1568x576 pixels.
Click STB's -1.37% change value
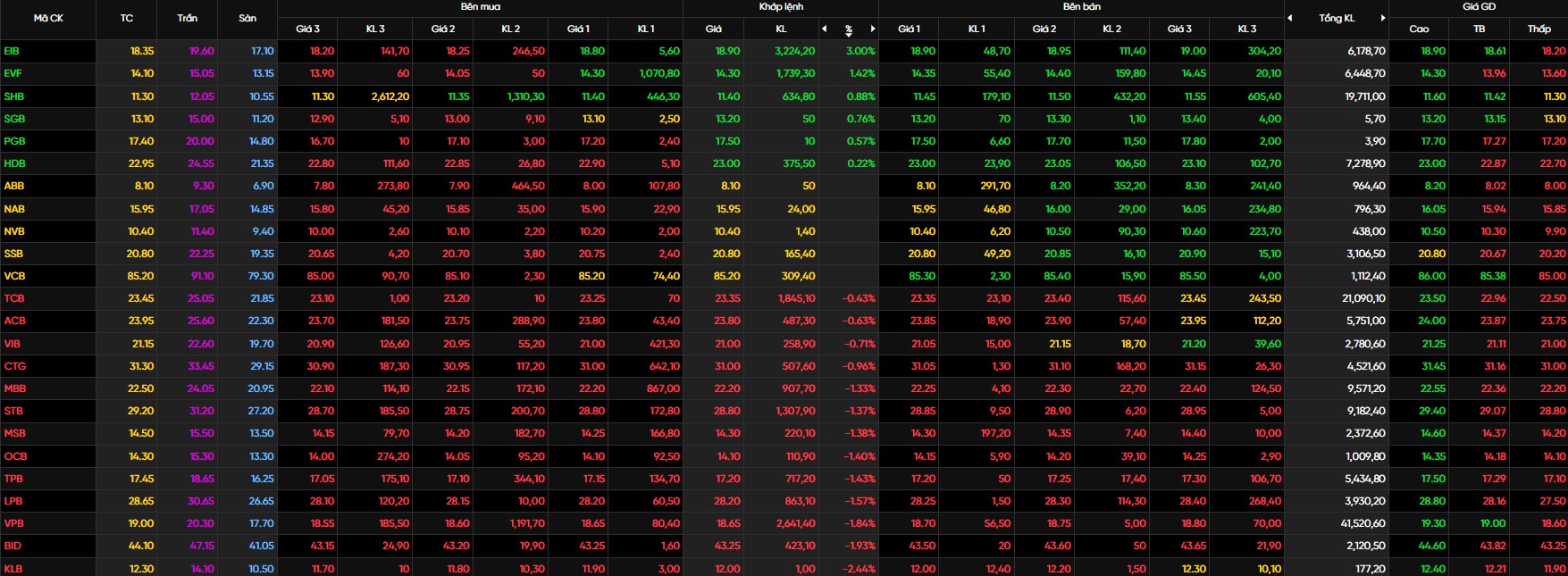coord(859,411)
